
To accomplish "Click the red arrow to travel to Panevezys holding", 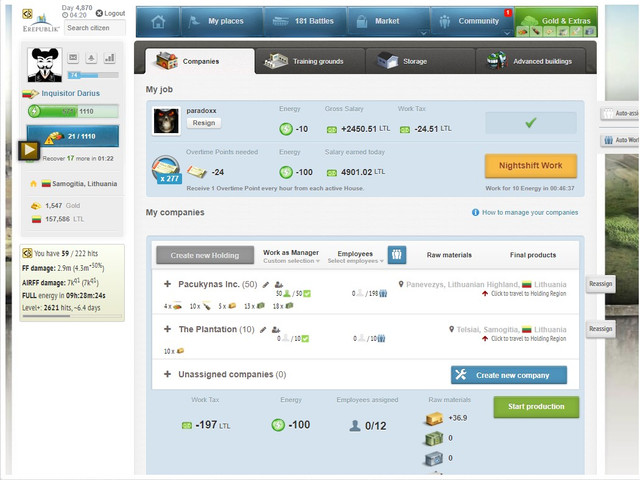I will point(485,293).
